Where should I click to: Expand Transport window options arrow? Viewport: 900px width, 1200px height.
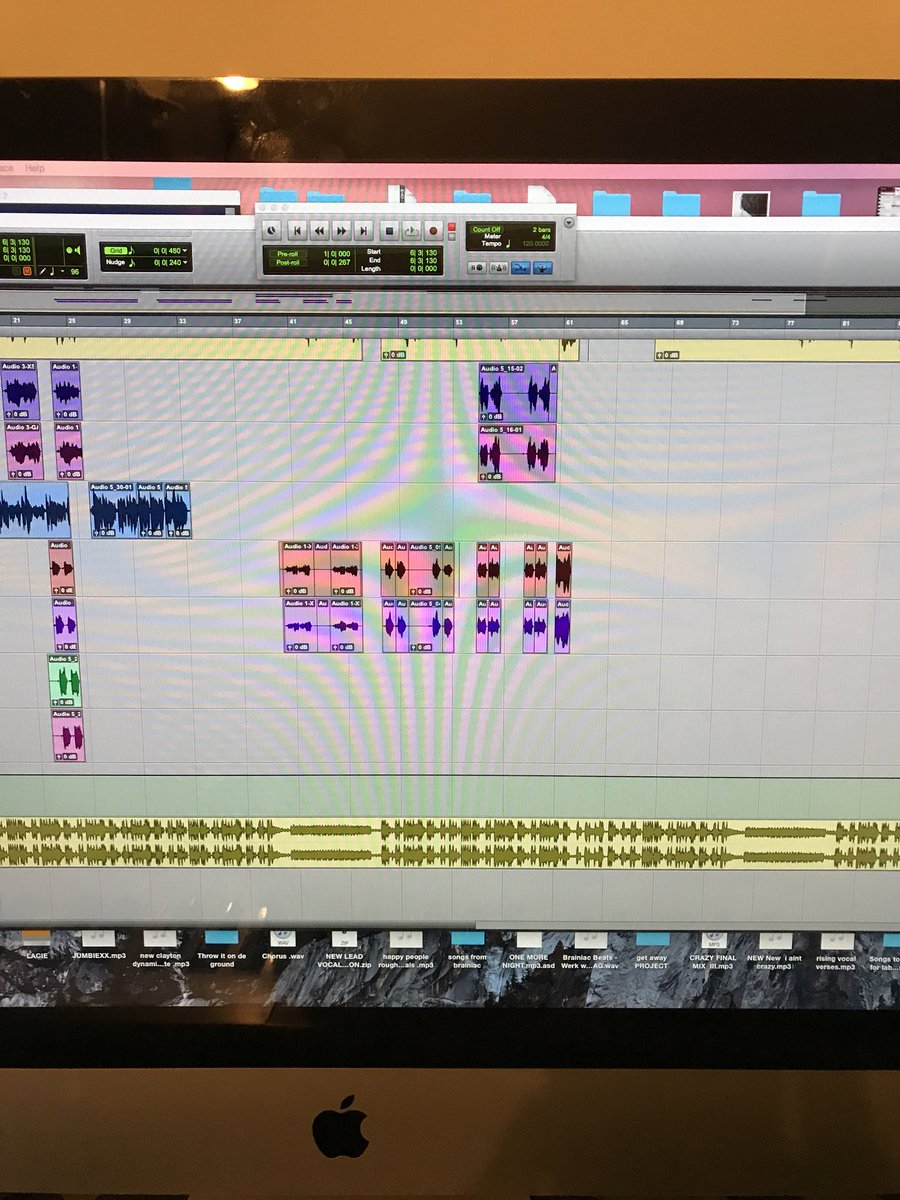(x=569, y=222)
